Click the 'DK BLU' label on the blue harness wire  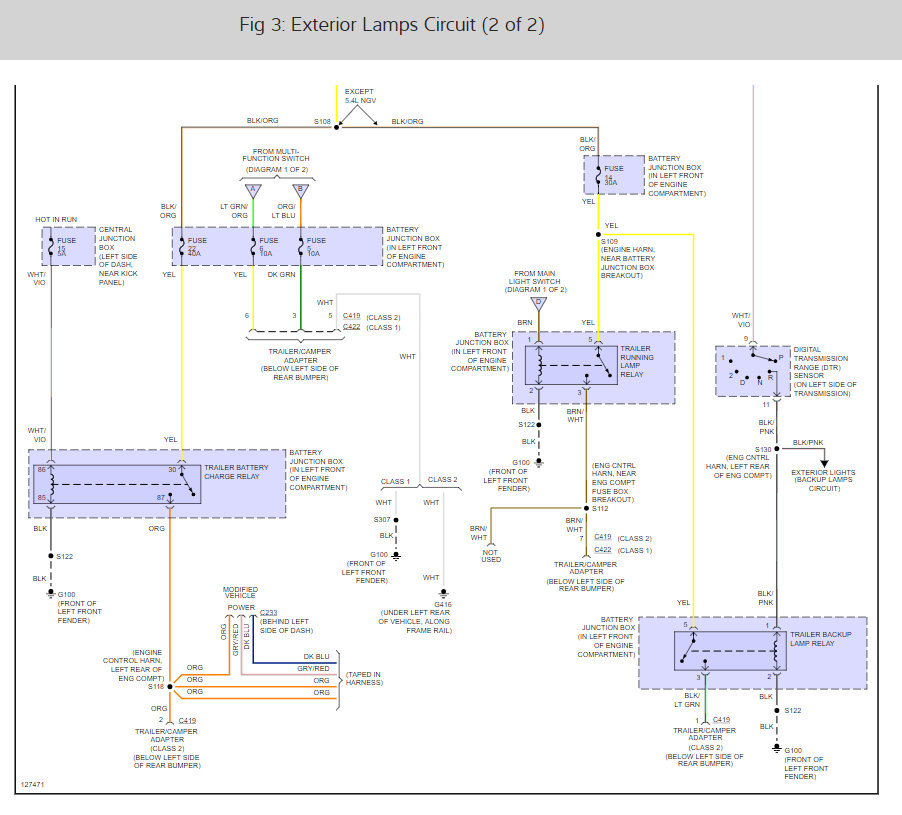pyautogui.click(x=316, y=656)
